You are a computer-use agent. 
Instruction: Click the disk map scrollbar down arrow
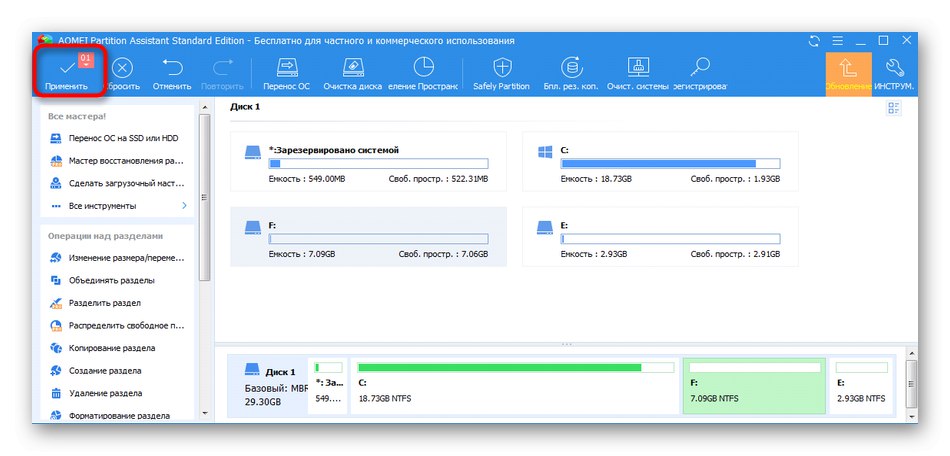[911, 417]
